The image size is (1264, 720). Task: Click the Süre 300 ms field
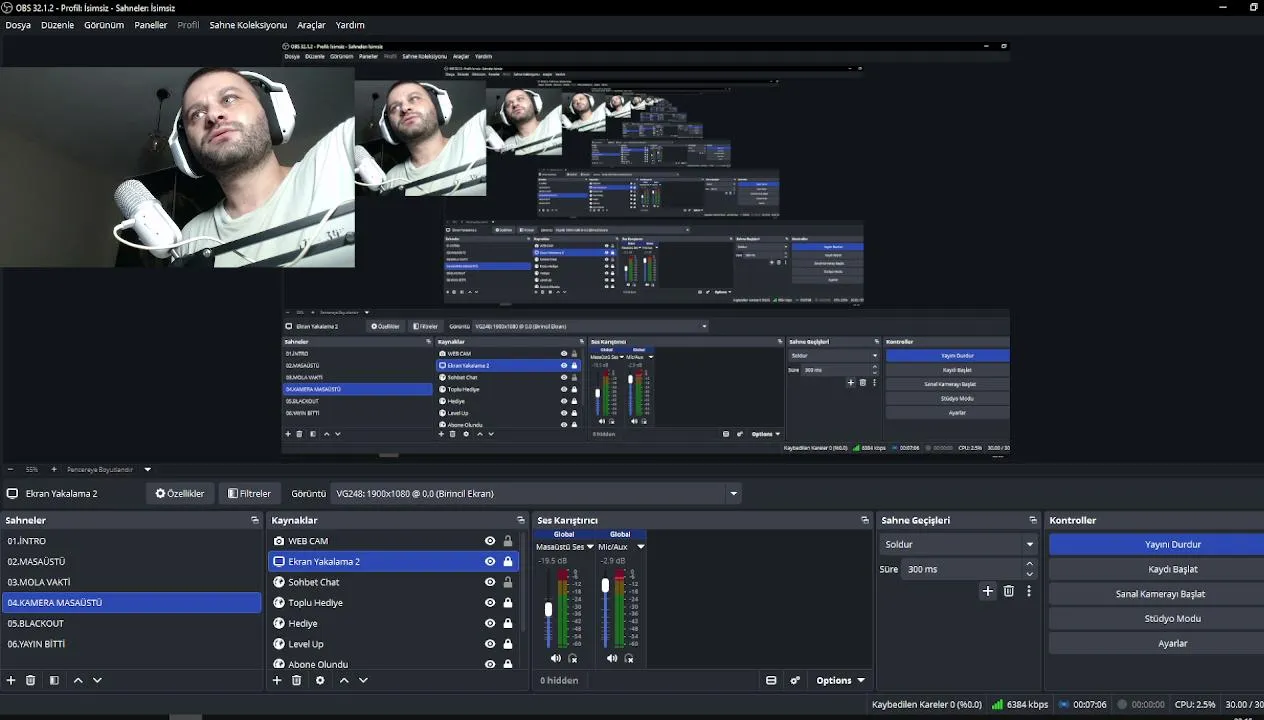click(962, 569)
